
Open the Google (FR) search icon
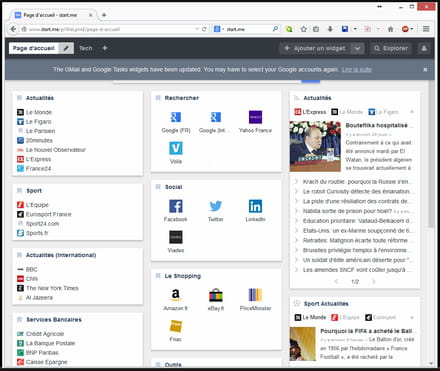[176, 117]
